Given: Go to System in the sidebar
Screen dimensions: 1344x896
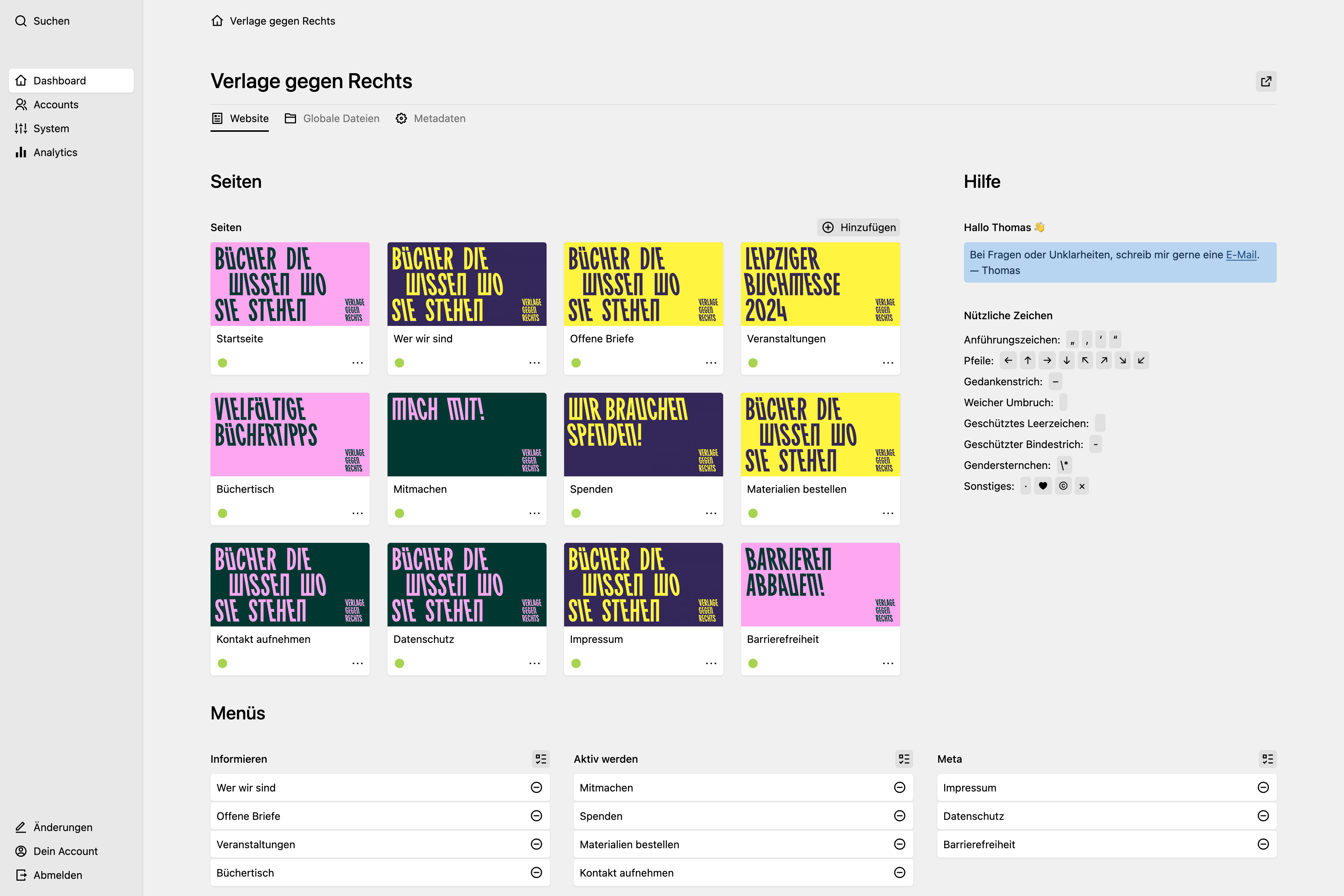Looking at the screenshot, I should [x=71, y=128].
